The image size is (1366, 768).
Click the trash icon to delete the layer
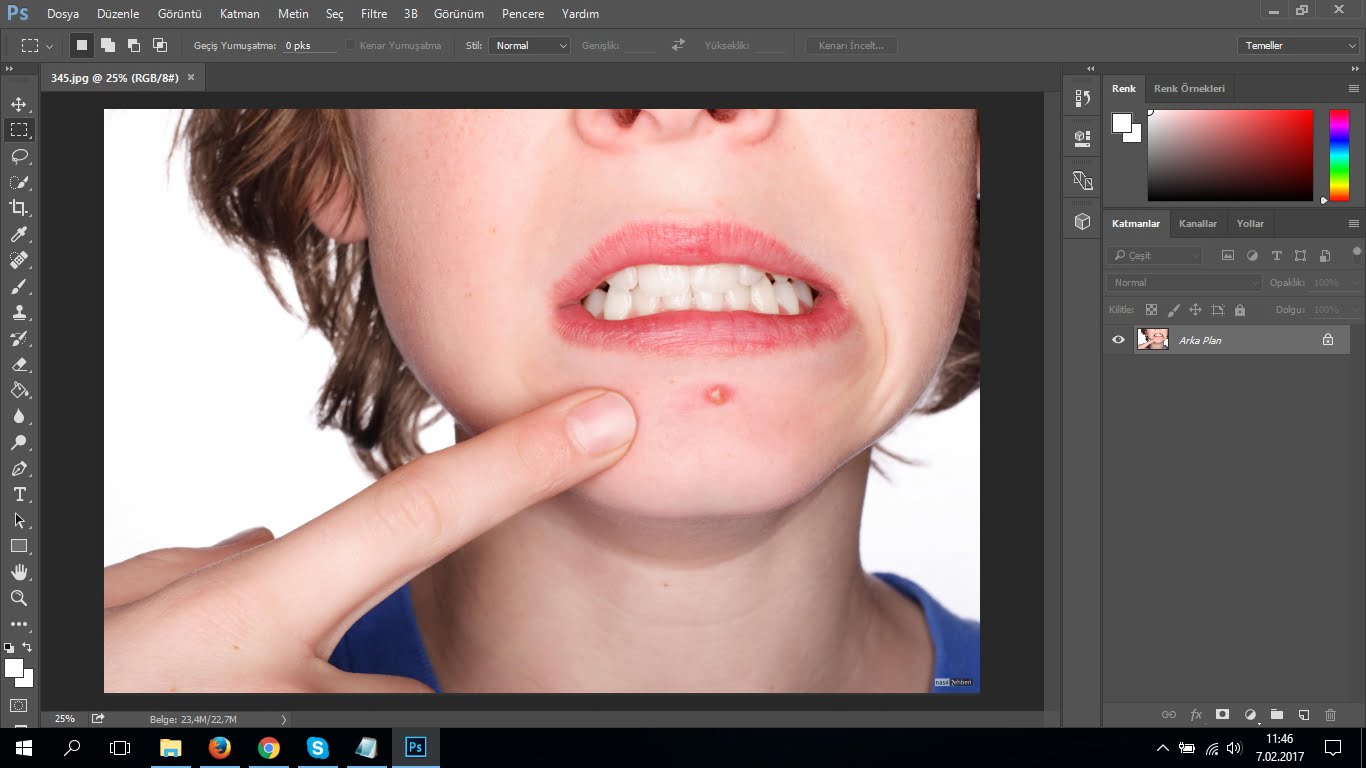[x=1330, y=714]
